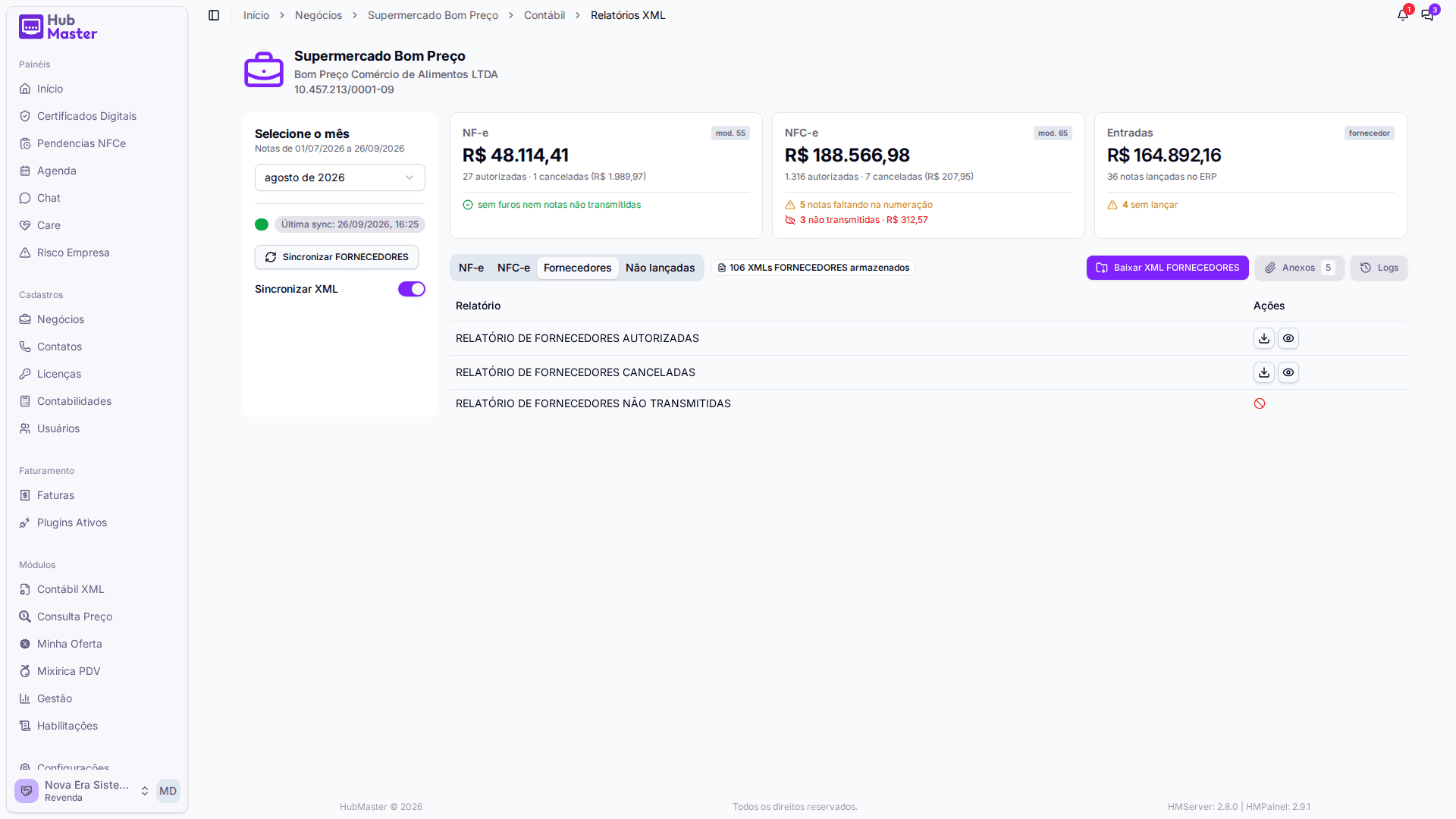1456x819 pixels.
Task: Open Contabilidades in sidebar
Action: pyautogui.click(x=97, y=401)
